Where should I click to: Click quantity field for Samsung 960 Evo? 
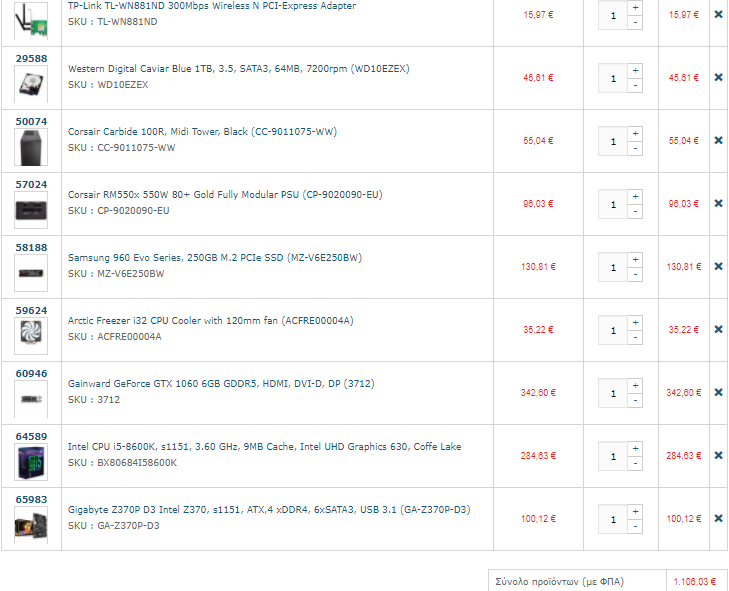click(613, 267)
